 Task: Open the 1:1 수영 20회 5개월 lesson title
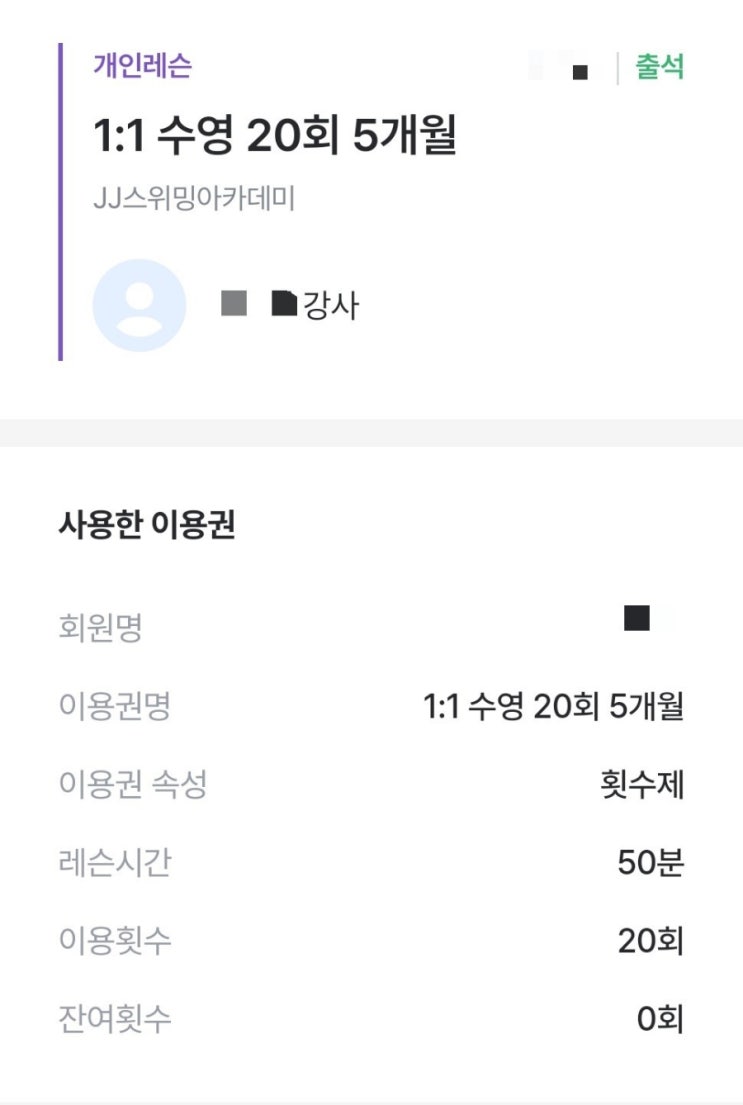[x=275, y=135]
